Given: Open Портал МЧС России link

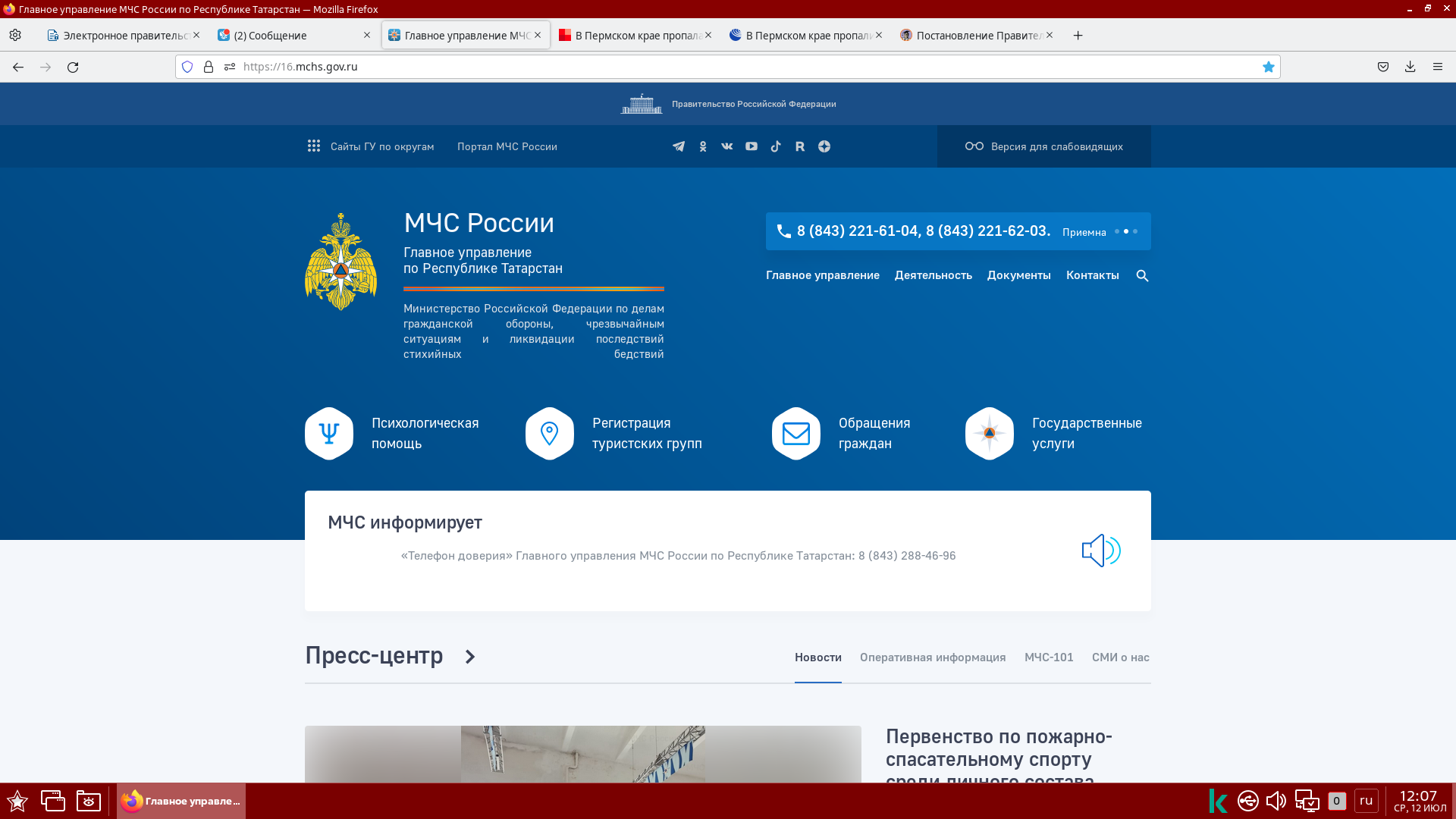Looking at the screenshot, I should tap(507, 146).
